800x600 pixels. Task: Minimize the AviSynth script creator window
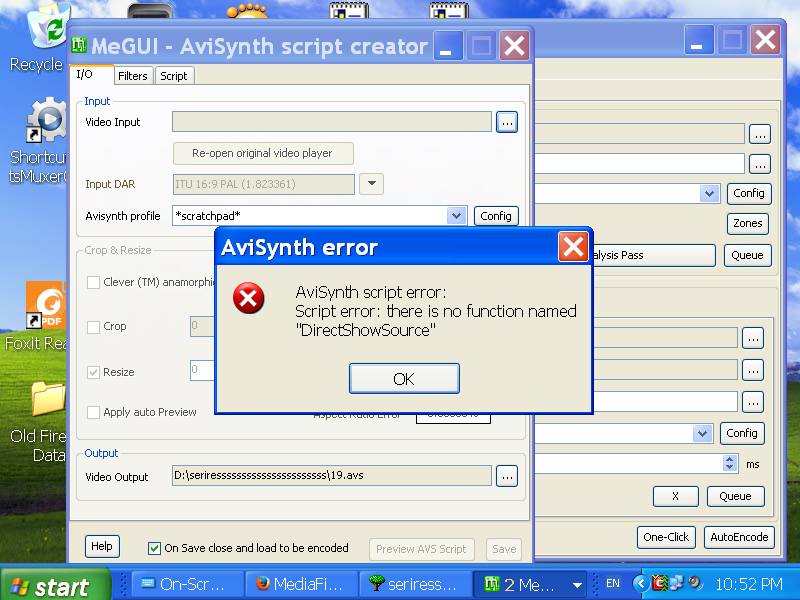(447, 45)
